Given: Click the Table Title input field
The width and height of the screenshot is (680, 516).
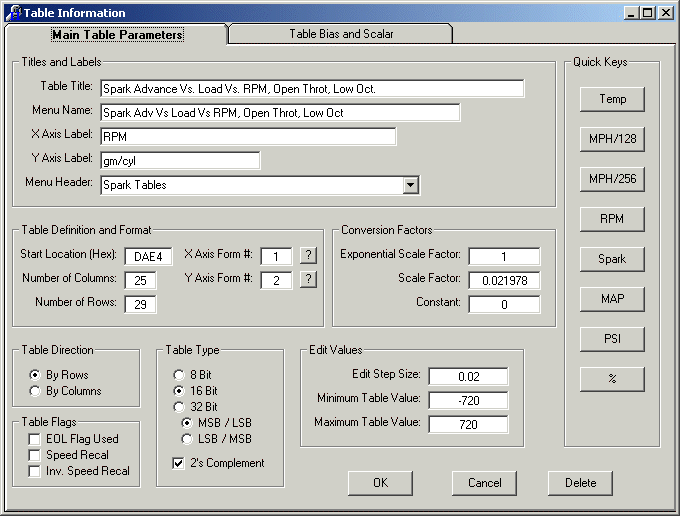Looking at the screenshot, I should 312,88.
